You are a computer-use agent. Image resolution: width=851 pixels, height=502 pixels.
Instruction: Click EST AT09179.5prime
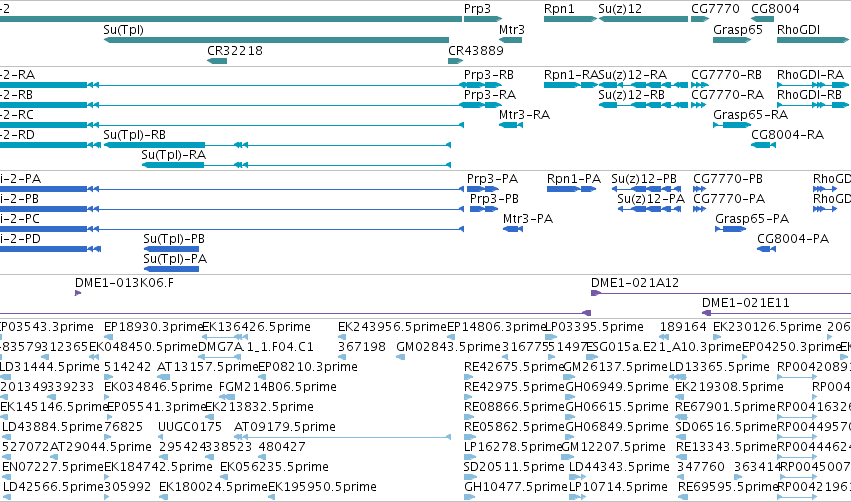click(285, 427)
